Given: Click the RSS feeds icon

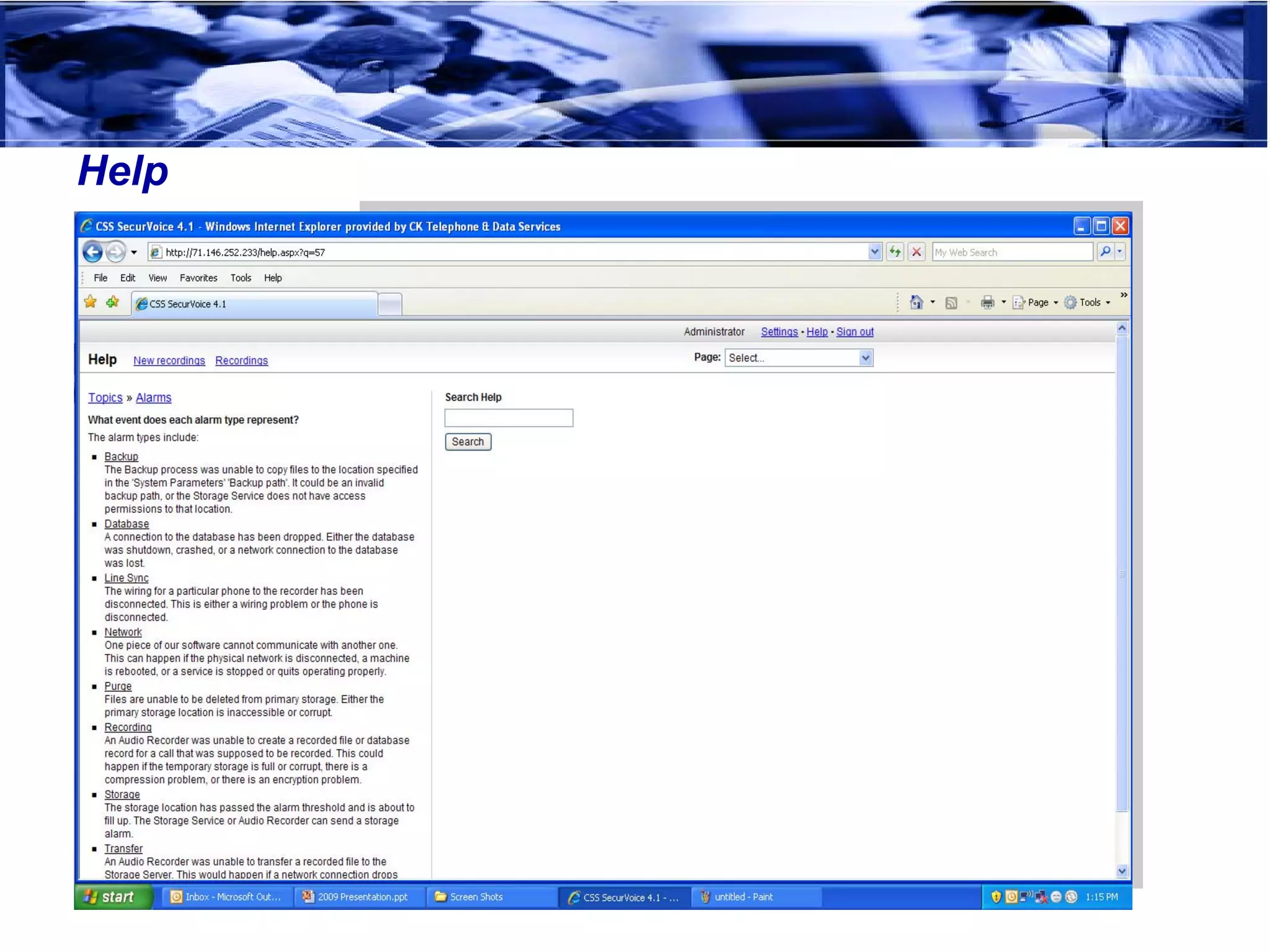Looking at the screenshot, I should (951, 302).
